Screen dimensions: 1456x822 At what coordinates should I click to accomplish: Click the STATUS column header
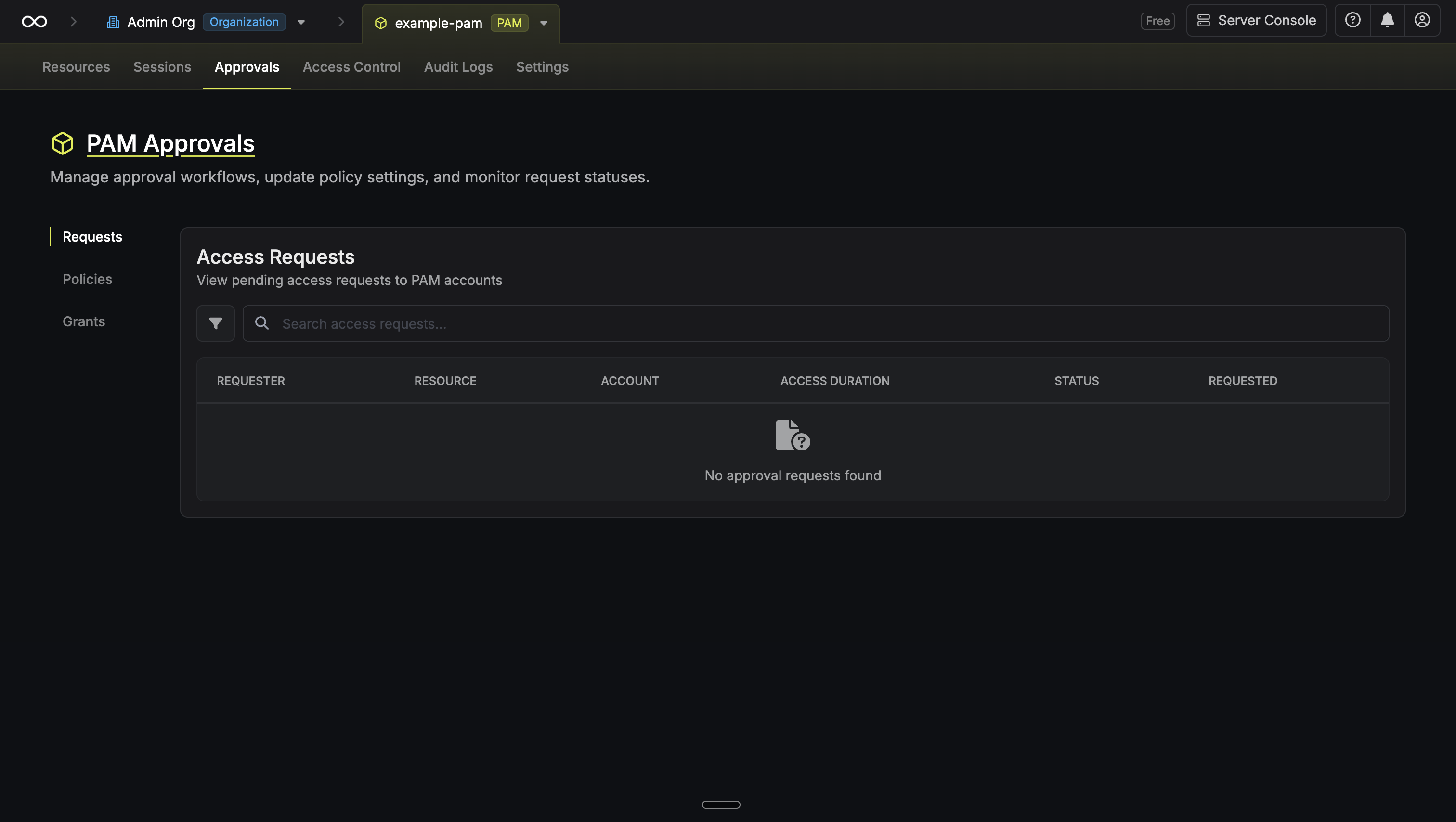pyautogui.click(x=1077, y=381)
